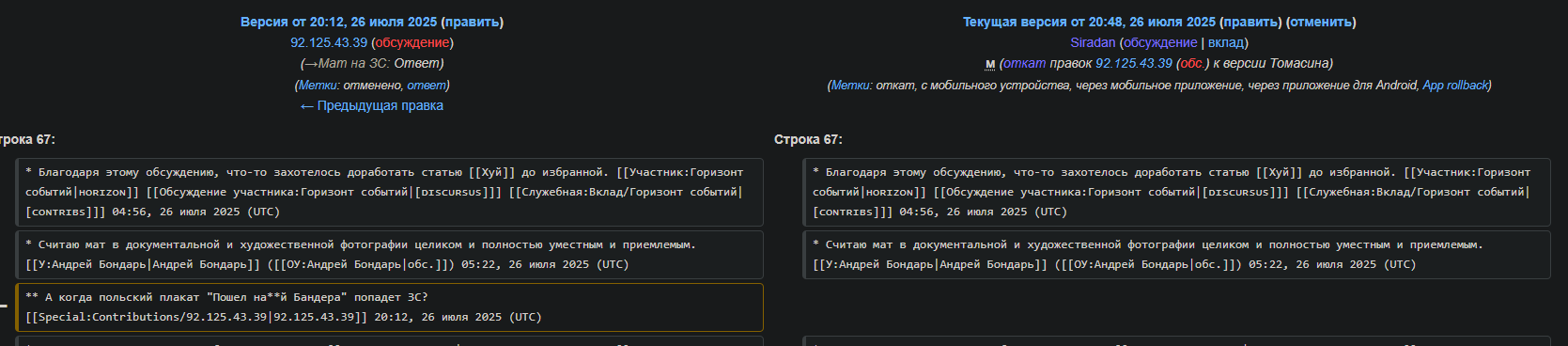1568x346 pixels.
Task: Open the ответ tag link
Action: (x=427, y=85)
